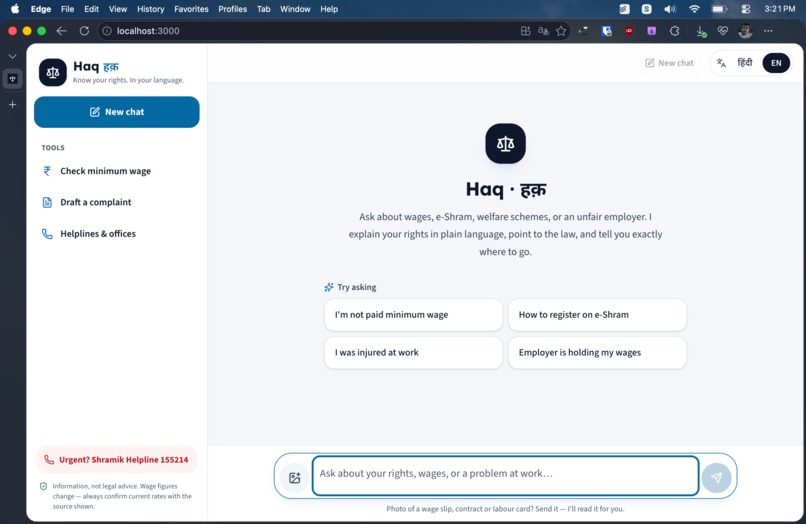Open browser downloads icon

point(701,31)
